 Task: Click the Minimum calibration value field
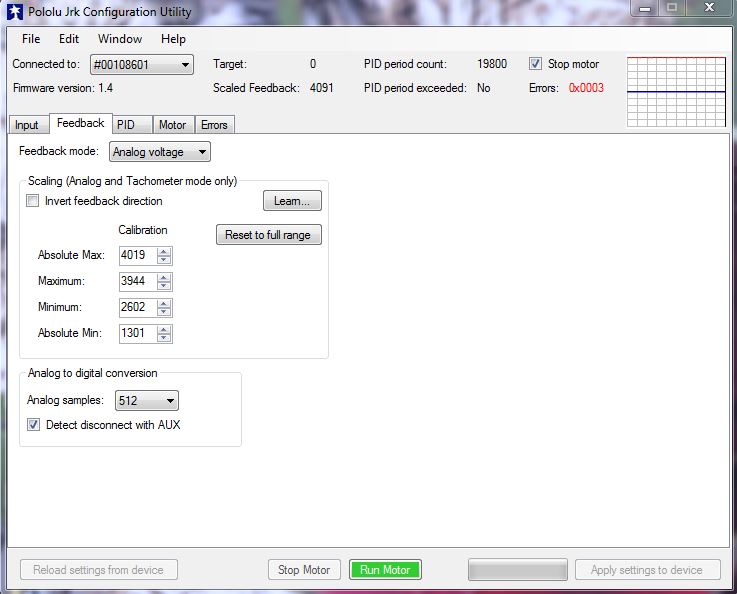pos(138,307)
